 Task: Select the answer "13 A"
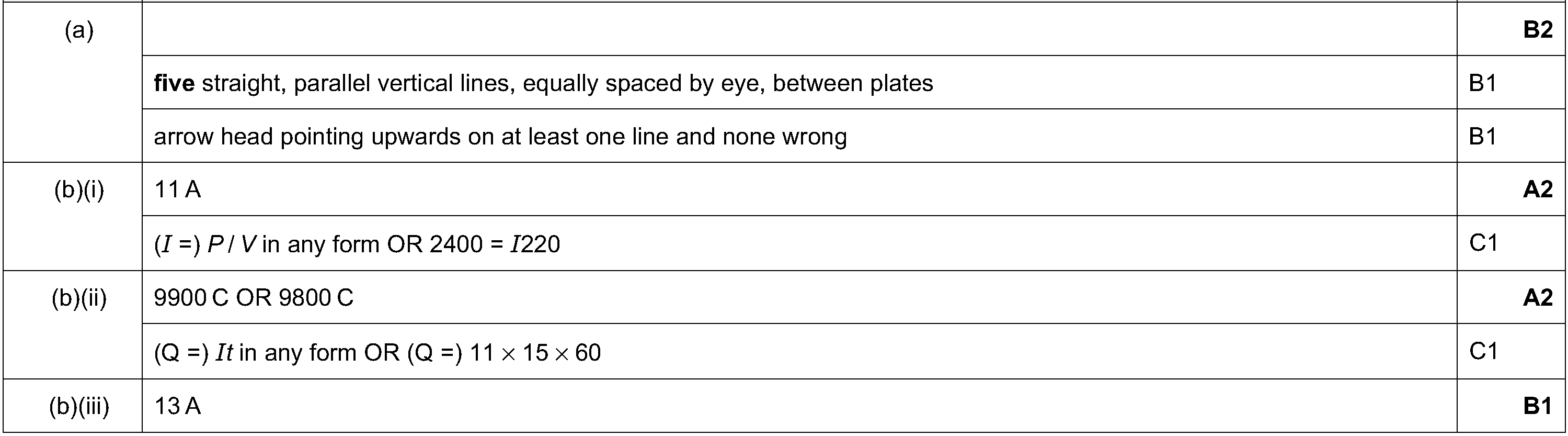click(x=177, y=406)
